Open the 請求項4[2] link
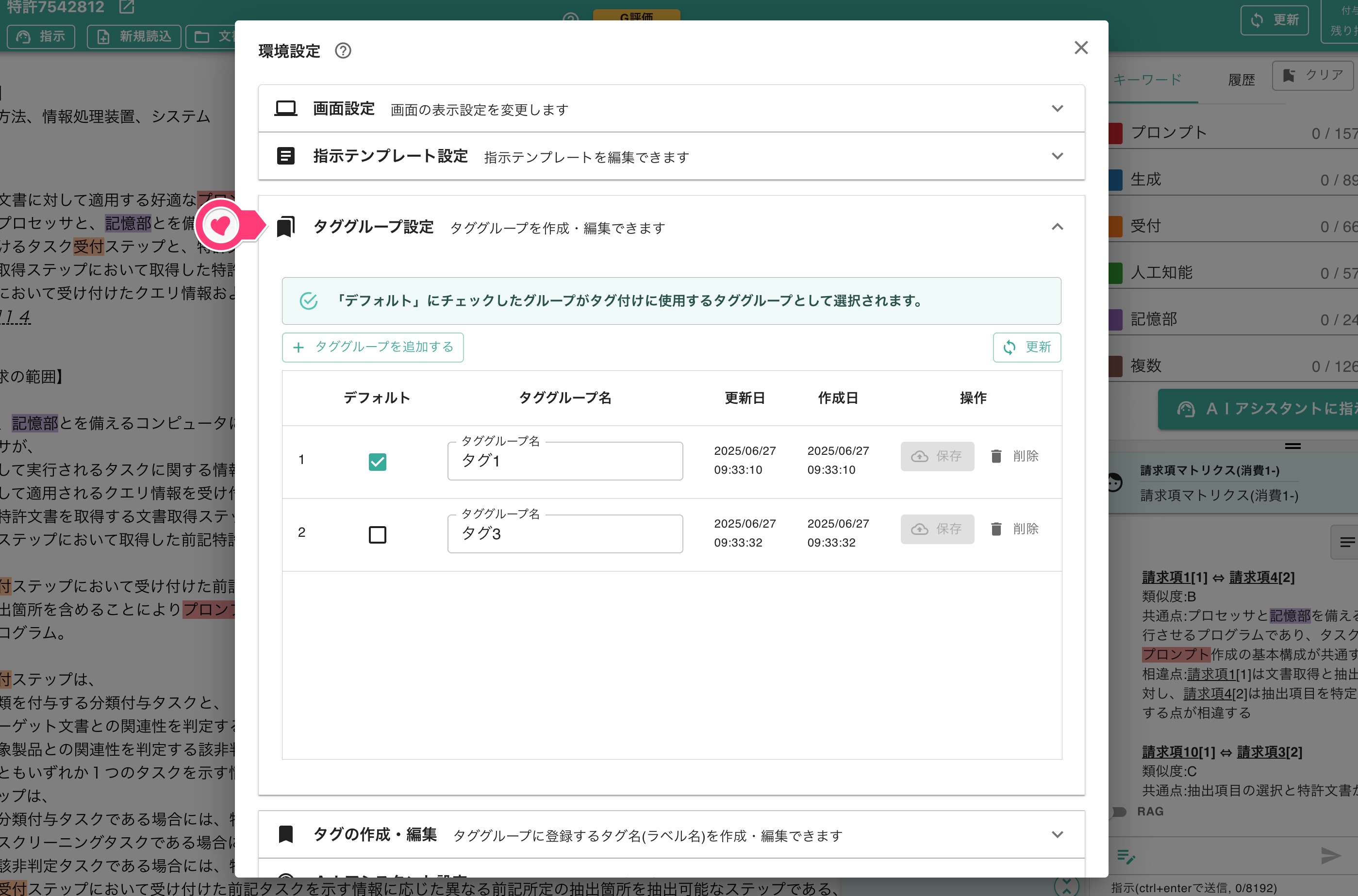Screen dimensions: 1358x896 (x=1261, y=577)
